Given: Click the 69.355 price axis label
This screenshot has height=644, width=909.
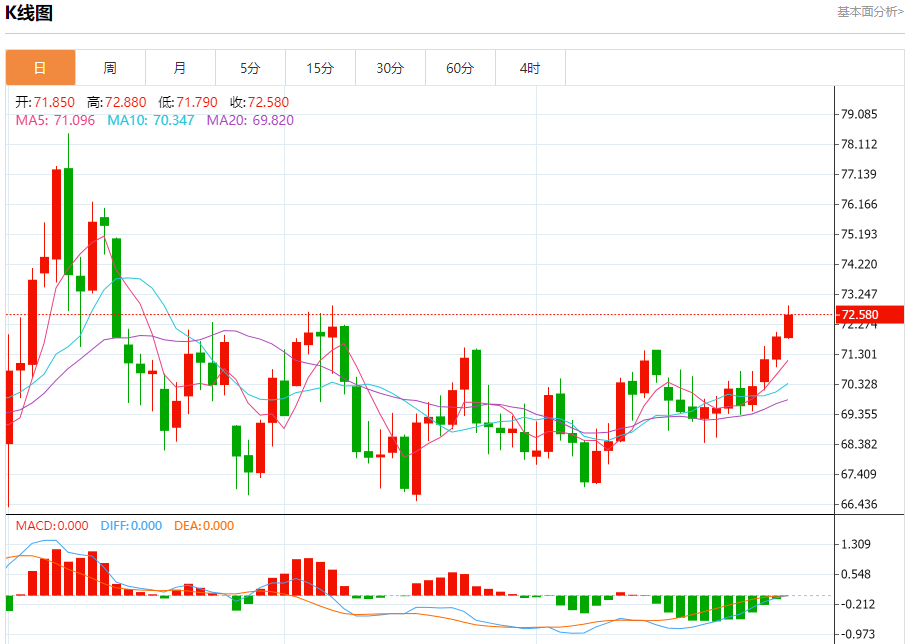Looking at the screenshot, I should click(x=859, y=414).
